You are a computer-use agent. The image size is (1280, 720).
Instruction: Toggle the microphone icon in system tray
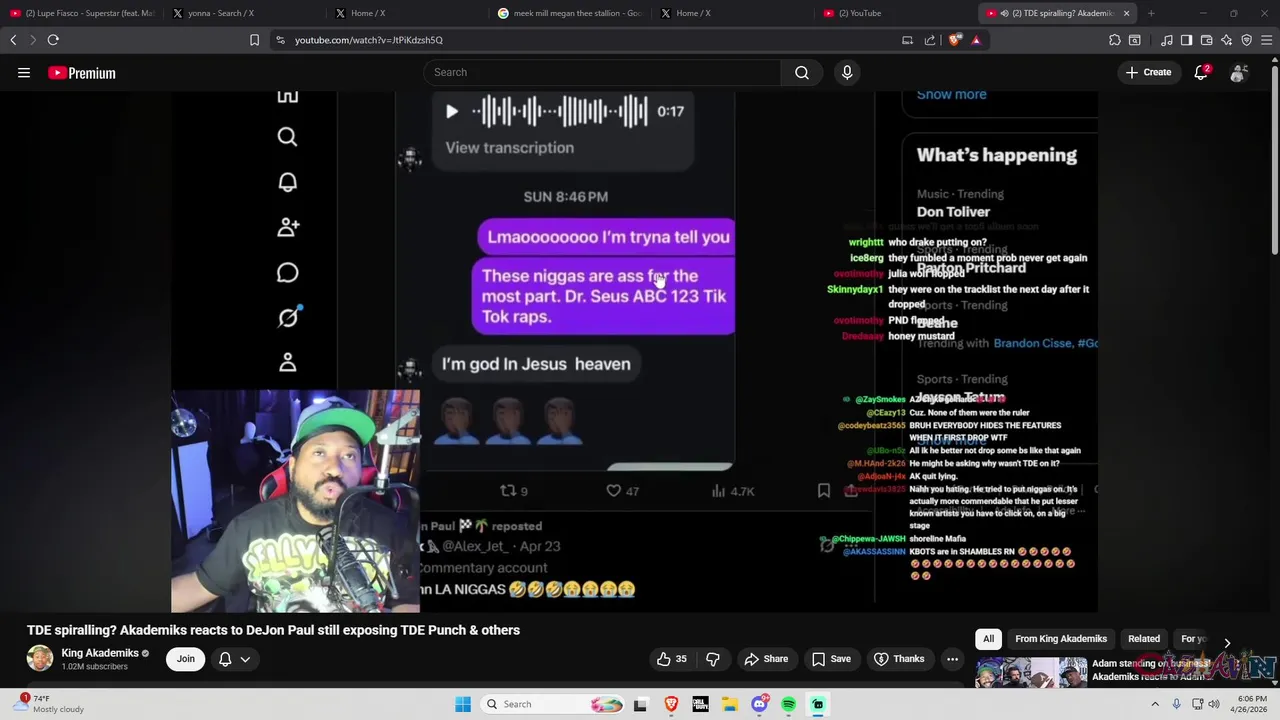1176,704
